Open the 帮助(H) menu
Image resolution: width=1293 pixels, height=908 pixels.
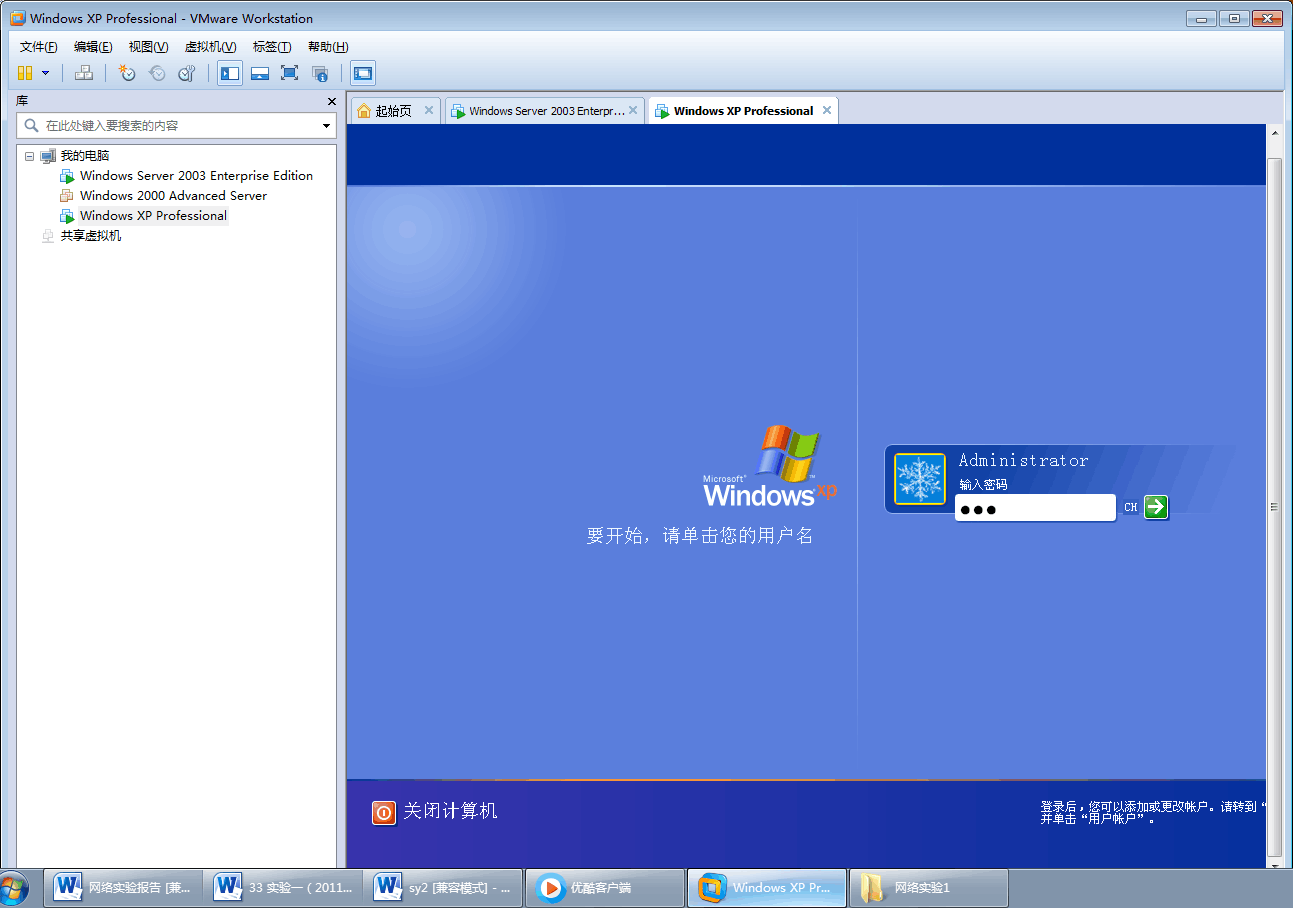coord(328,47)
